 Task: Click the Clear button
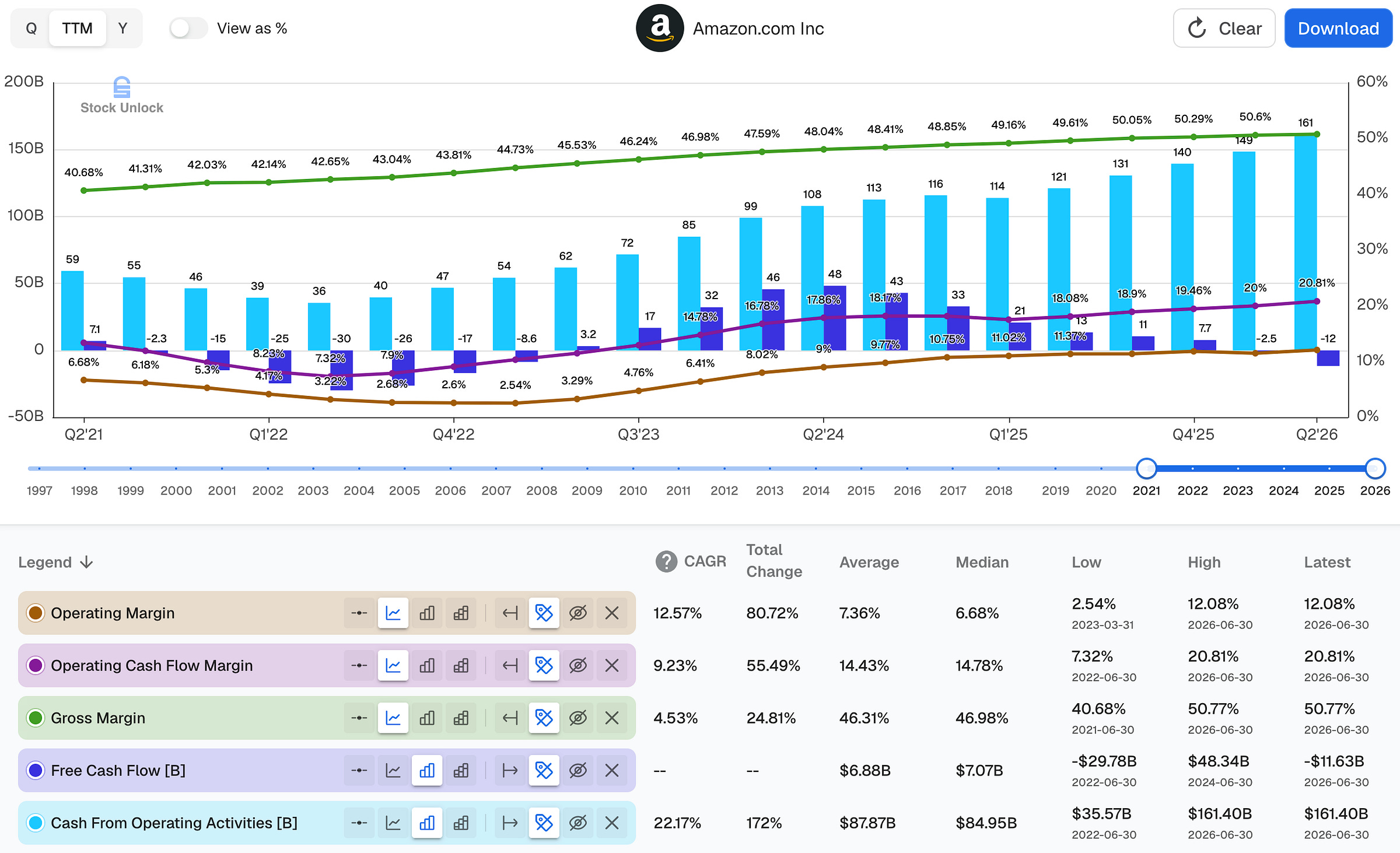click(1224, 28)
